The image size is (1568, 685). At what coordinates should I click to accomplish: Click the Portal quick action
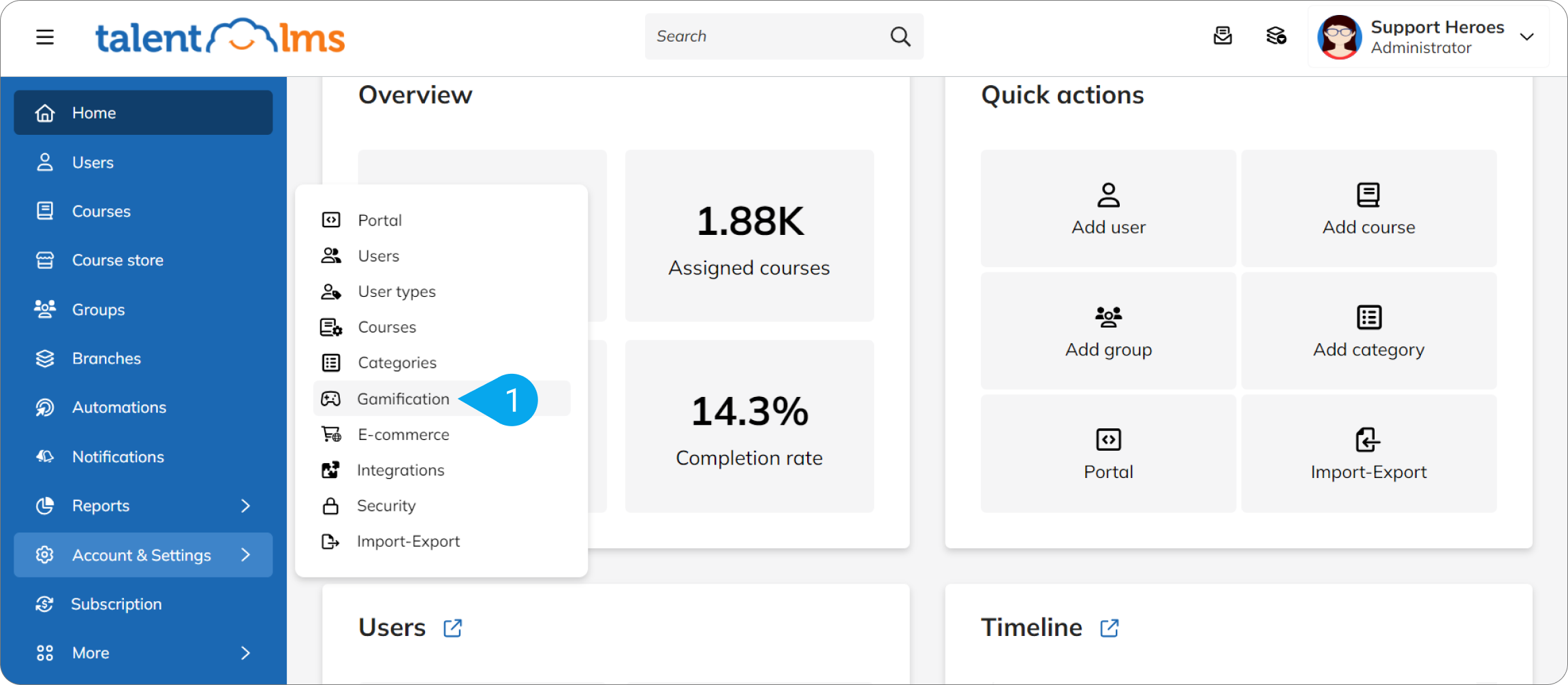pos(1108,453)
